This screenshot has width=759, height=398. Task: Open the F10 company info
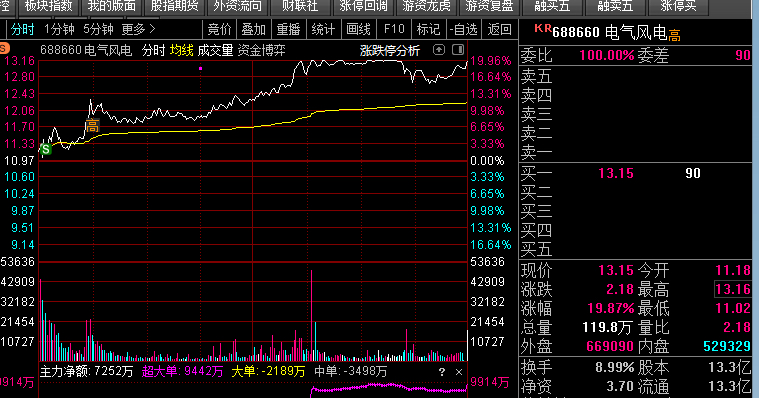(394, 30)
